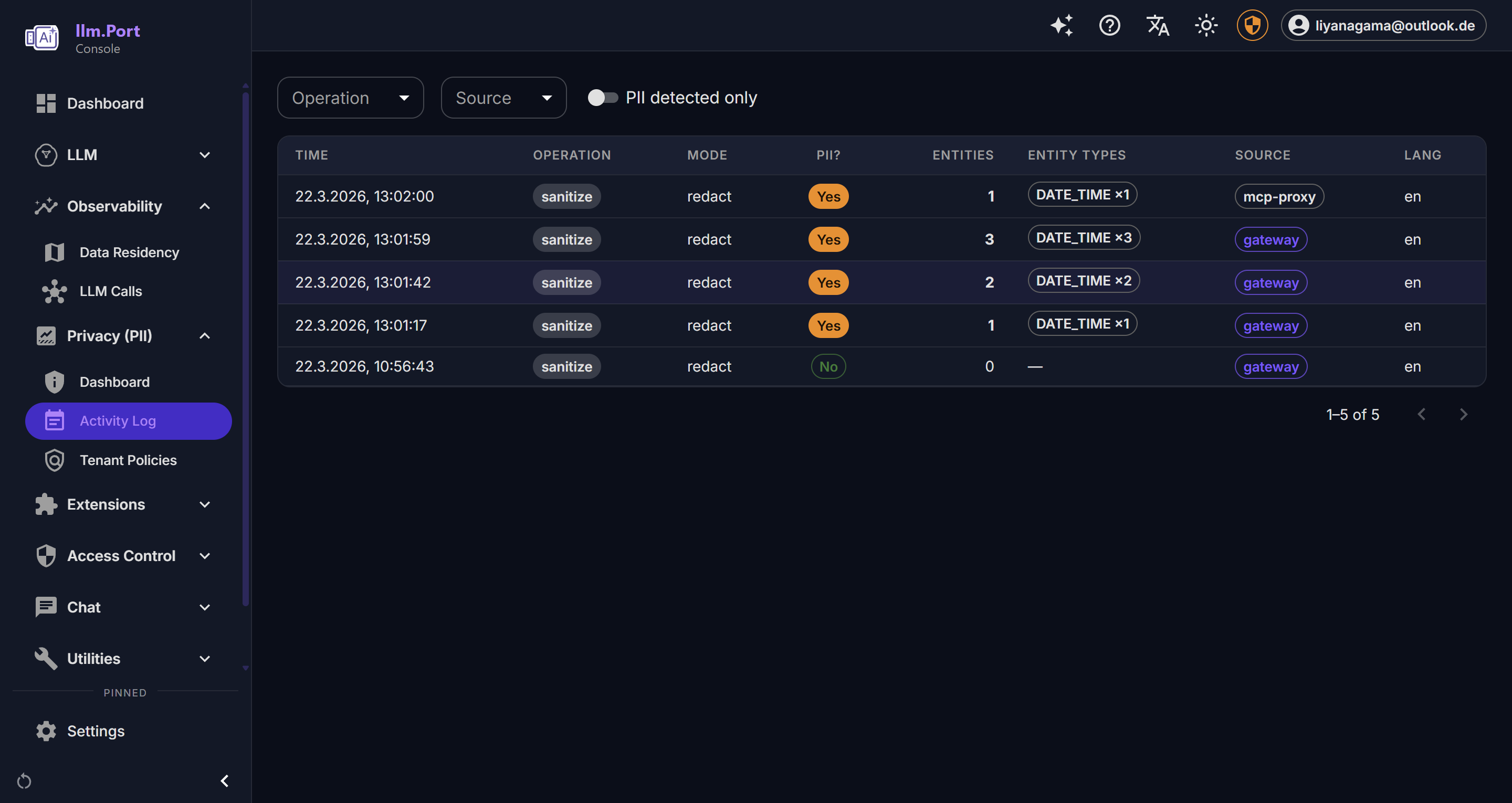Go to the next page of results
1512x803 pixels.
(x=1463, y=415)
